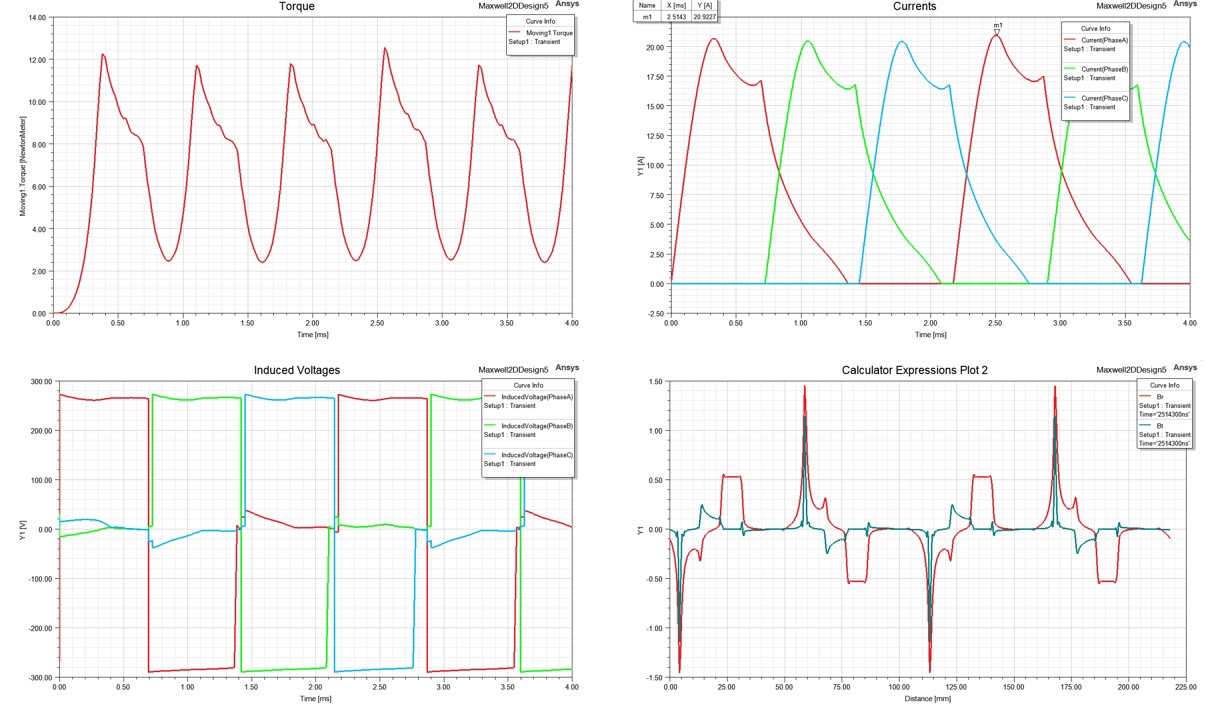1213x704 pixels.
Task: Click the Currents plot title
Action: [x=914, y=7]
